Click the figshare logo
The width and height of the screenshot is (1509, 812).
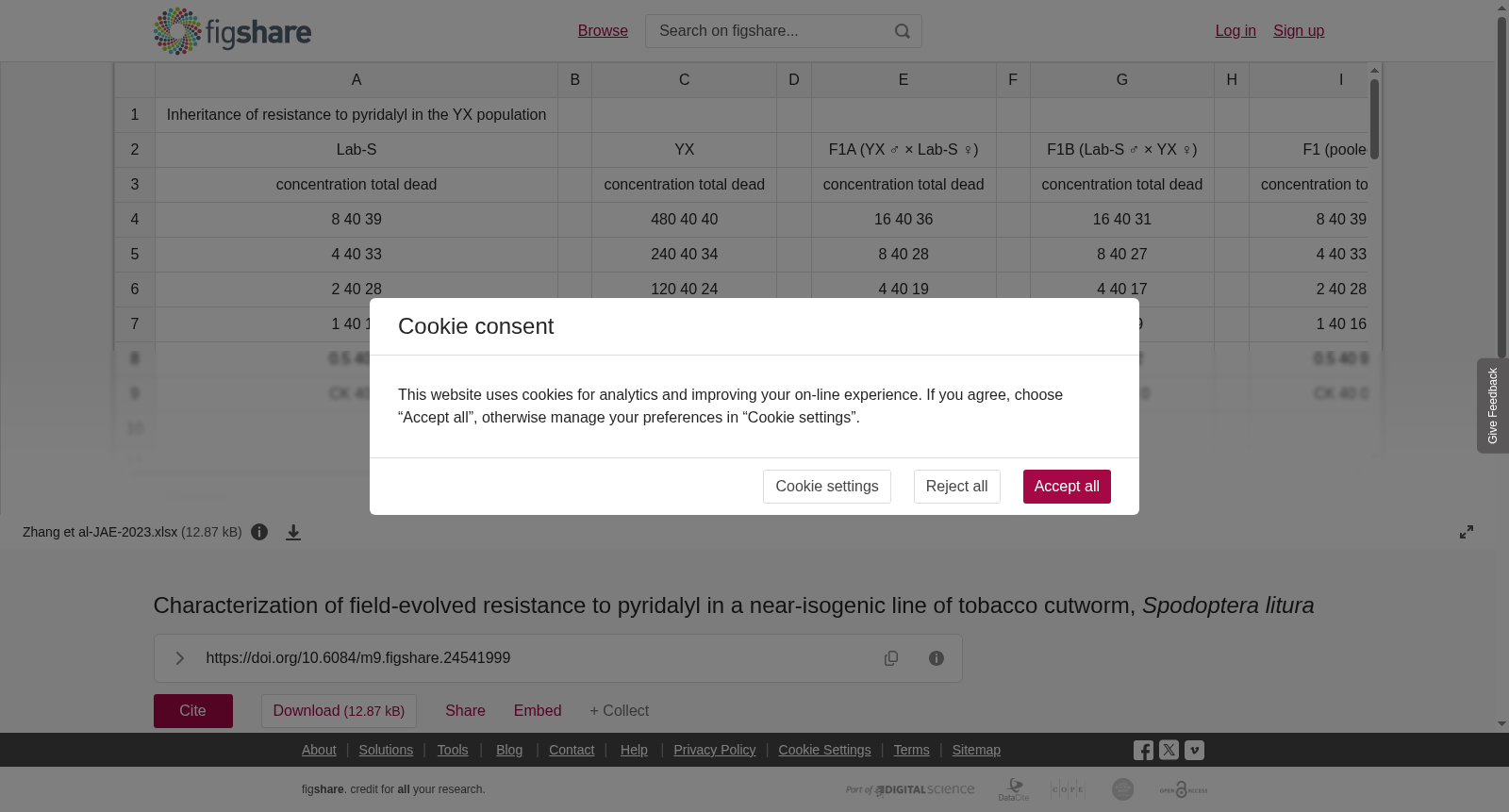232,31
